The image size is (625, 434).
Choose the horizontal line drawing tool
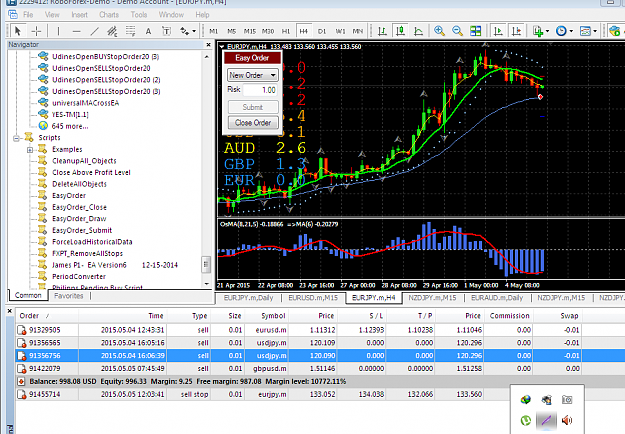[77, 31]
